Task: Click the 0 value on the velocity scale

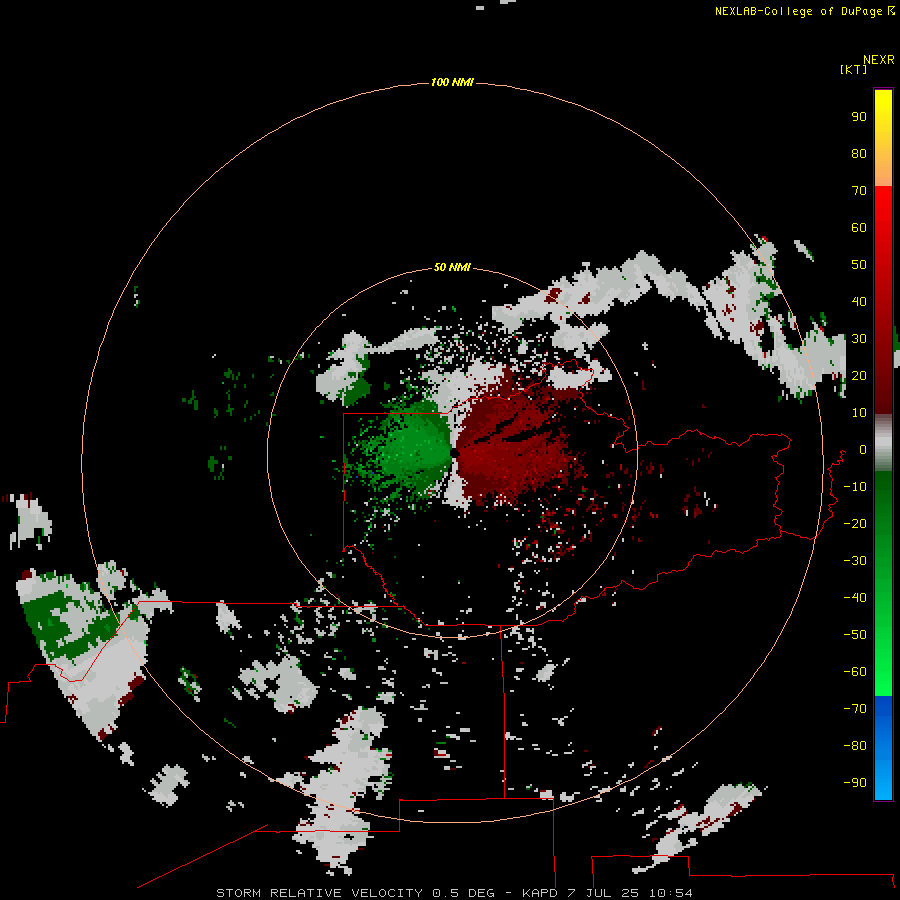Action: tap(863, 449)
